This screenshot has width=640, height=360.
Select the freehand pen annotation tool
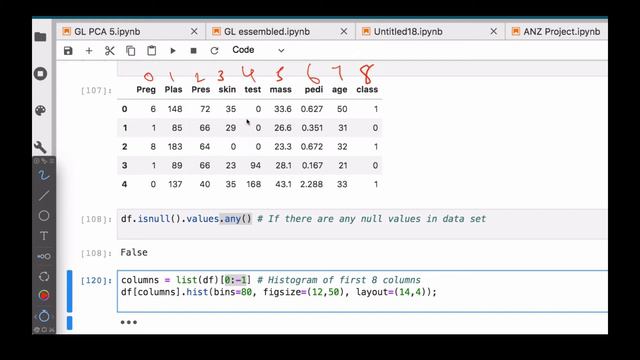[x=44, y=176]
